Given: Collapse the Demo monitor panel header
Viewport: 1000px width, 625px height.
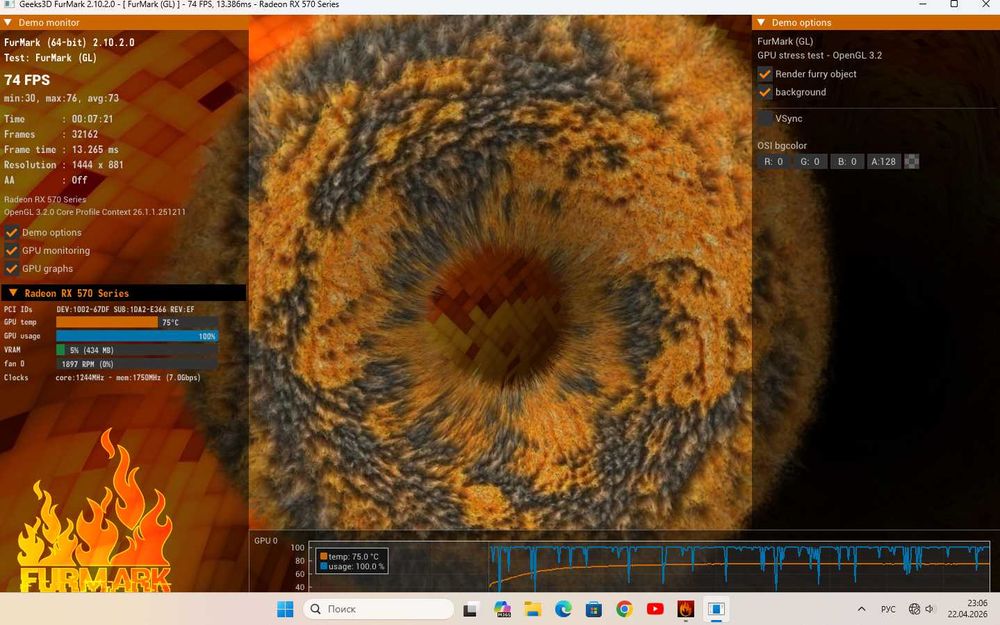Looking at the screenshot, I should click(x=9, y=22).
